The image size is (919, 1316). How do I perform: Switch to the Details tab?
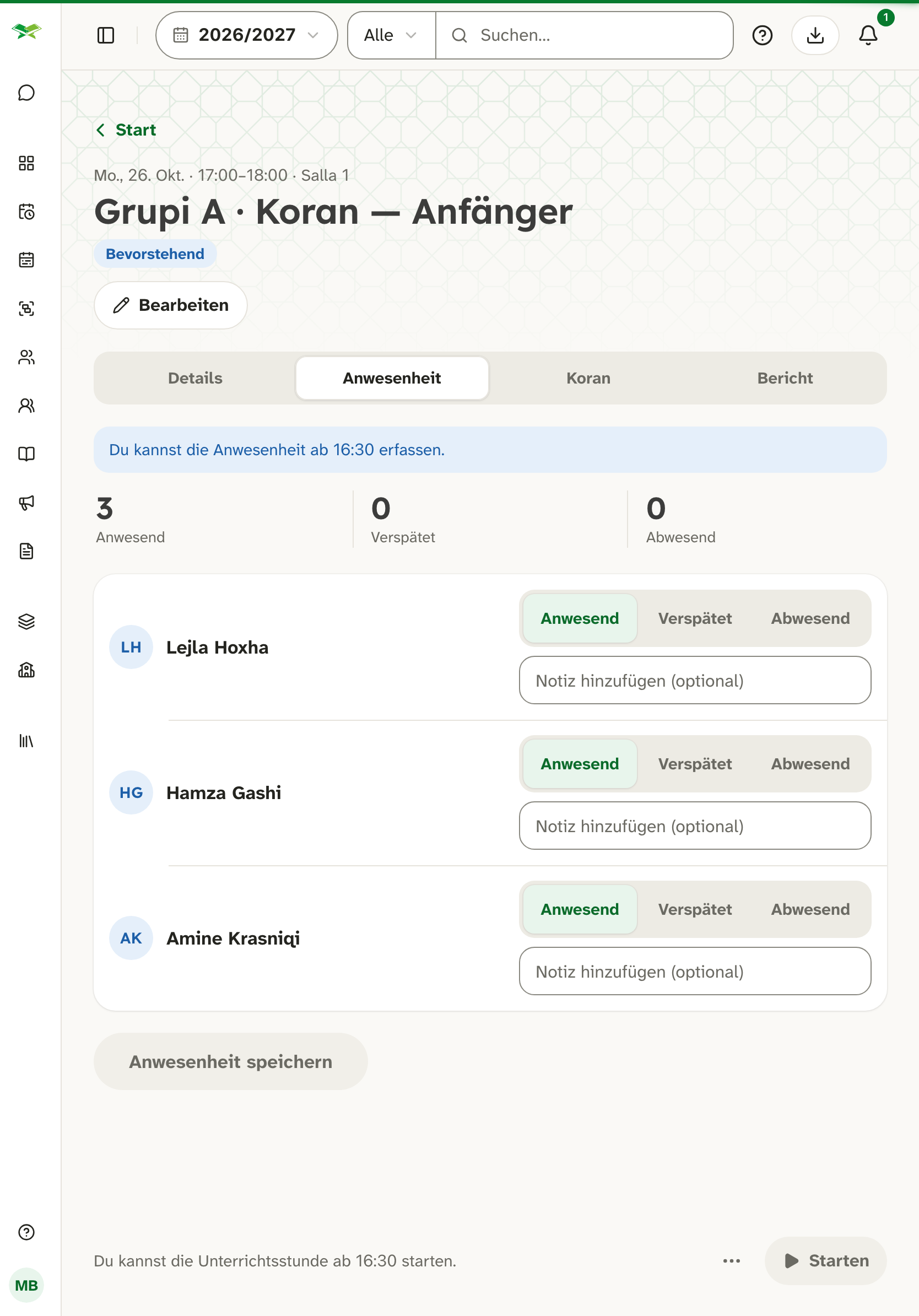[196, 378]
